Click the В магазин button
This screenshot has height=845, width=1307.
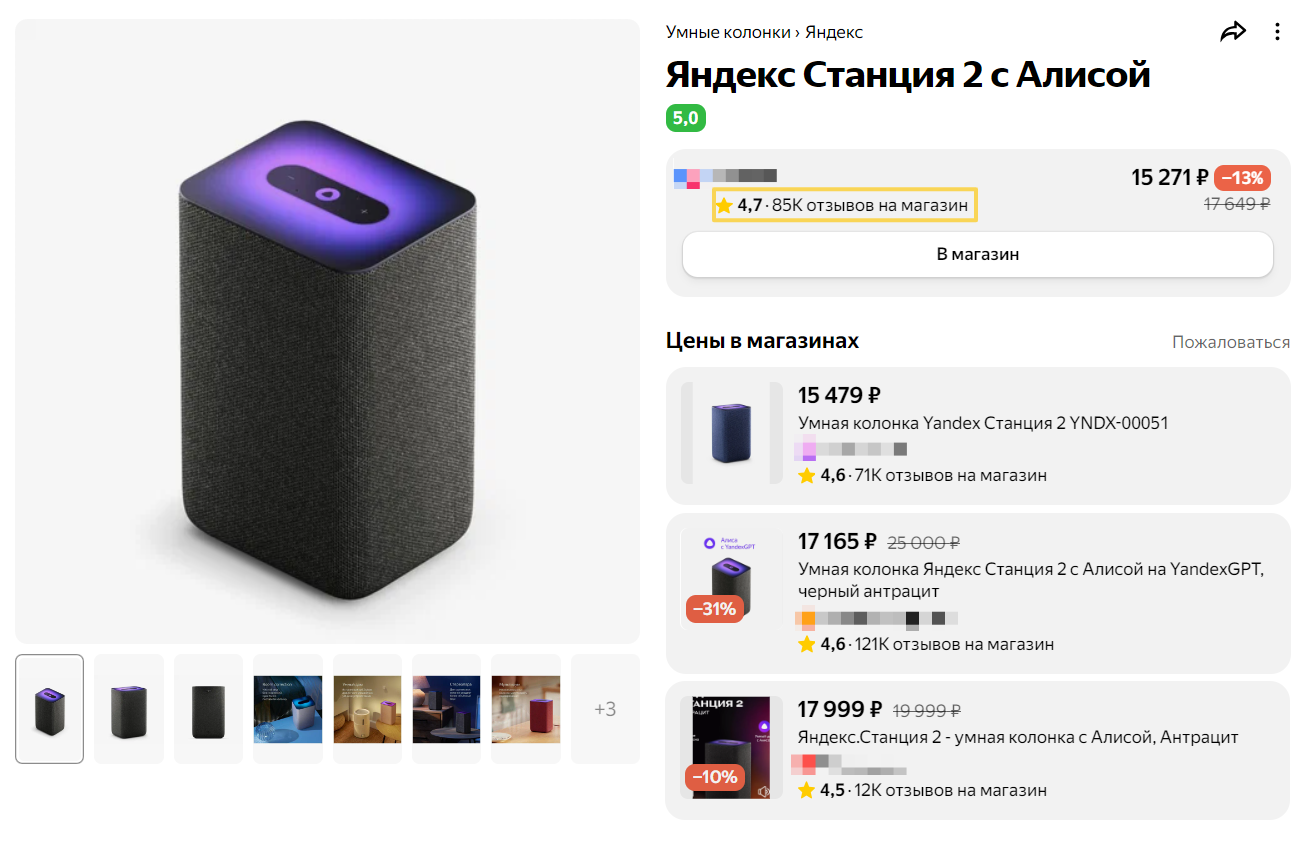978,254
